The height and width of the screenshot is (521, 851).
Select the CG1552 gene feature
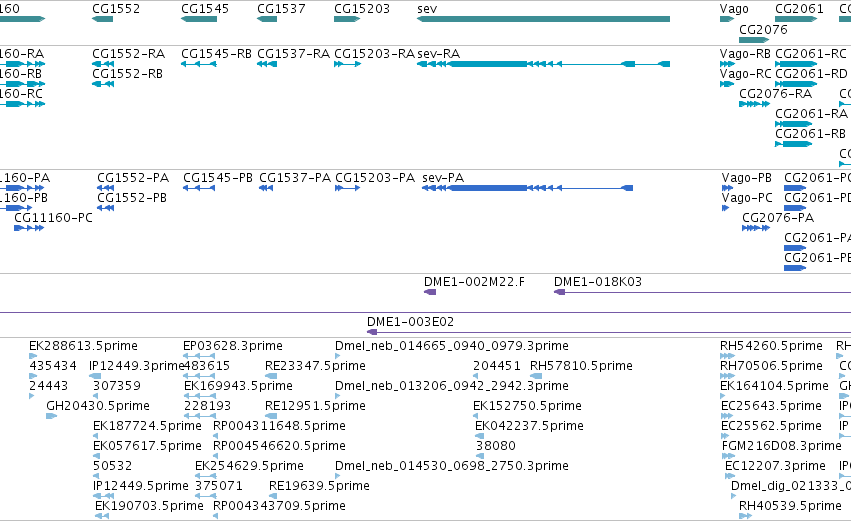click(x=103, y=19)
